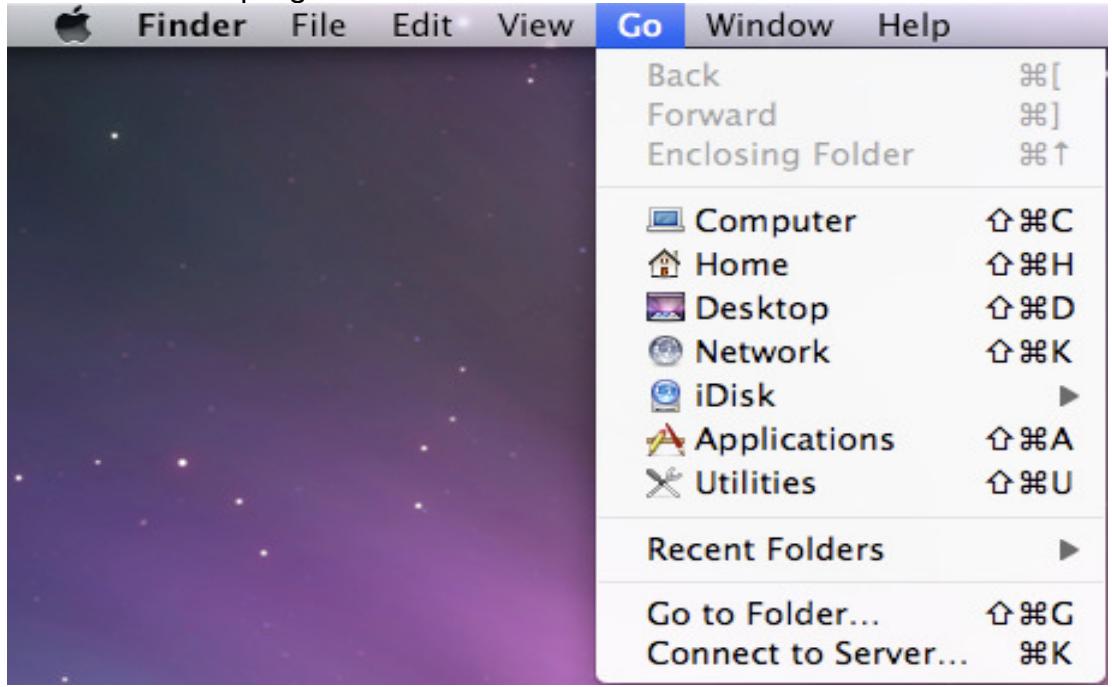Expand the iDisk submenu arrow
Viewport: 1112px width, 687px height.
pyautogui.click(x=1069, y=396)
